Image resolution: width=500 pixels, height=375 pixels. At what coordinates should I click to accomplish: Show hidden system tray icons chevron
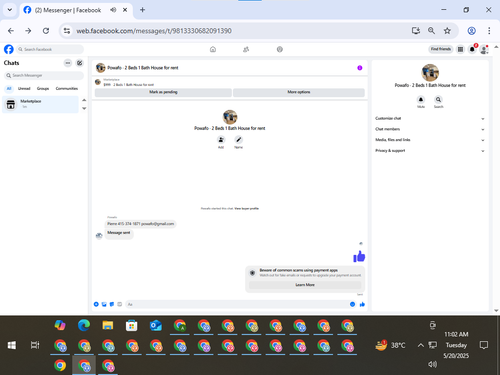coord(421,345)
